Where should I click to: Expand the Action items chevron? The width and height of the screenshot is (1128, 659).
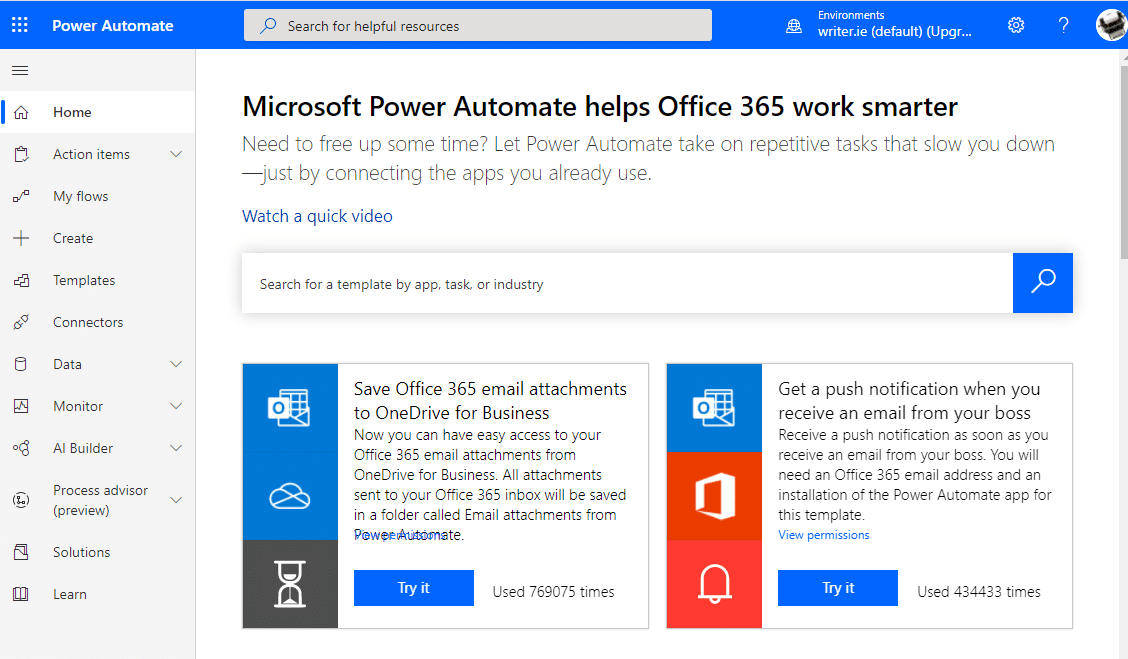(176, 154)
